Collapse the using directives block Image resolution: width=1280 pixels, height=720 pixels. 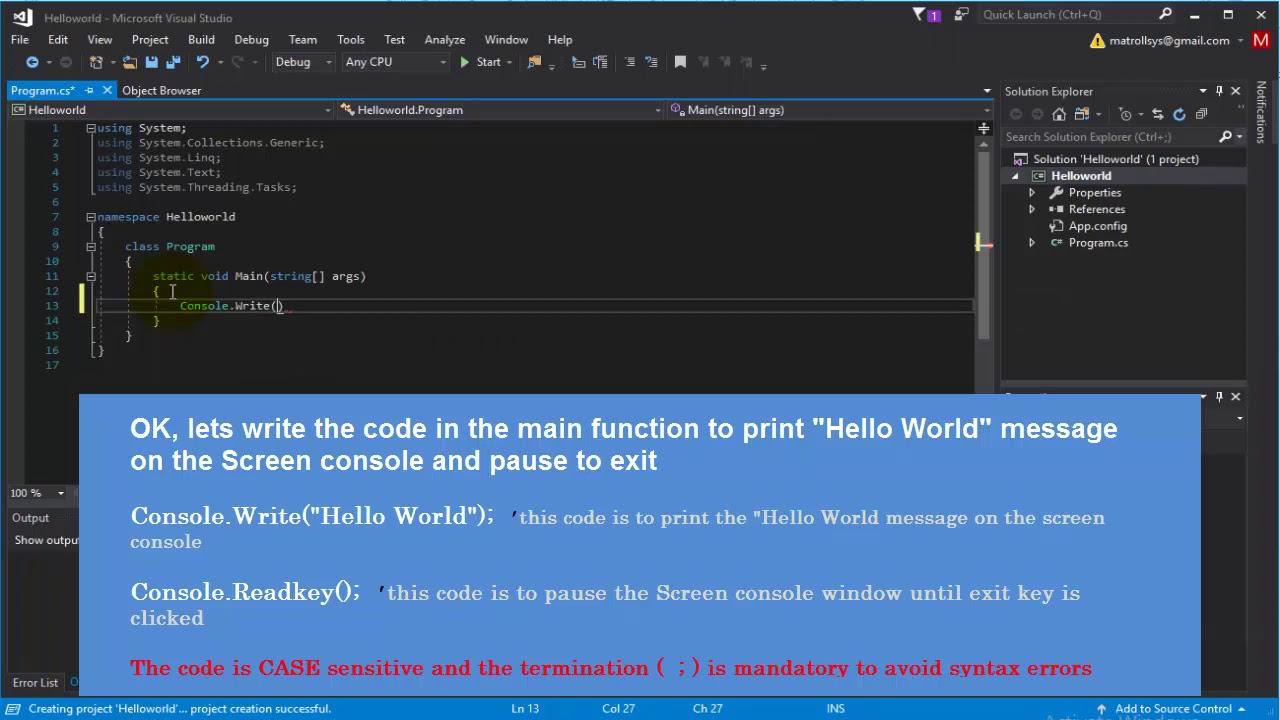(90, 128)
